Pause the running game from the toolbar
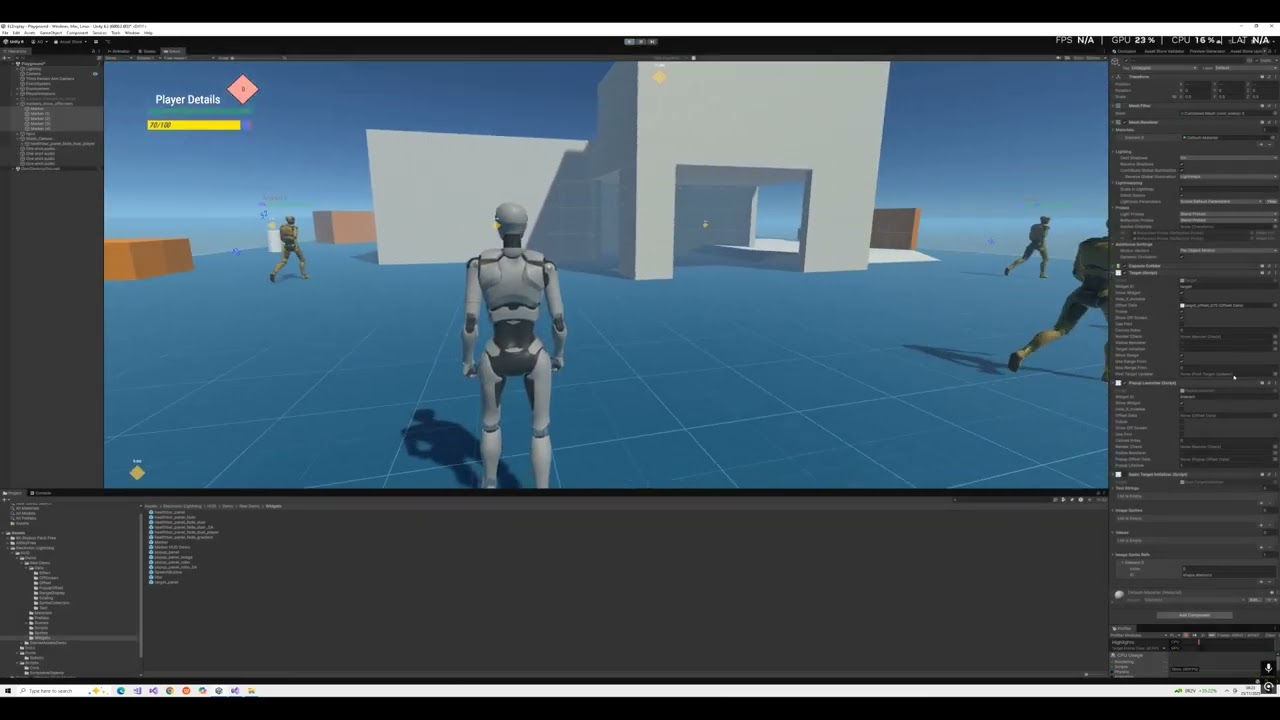 [641, 41]
